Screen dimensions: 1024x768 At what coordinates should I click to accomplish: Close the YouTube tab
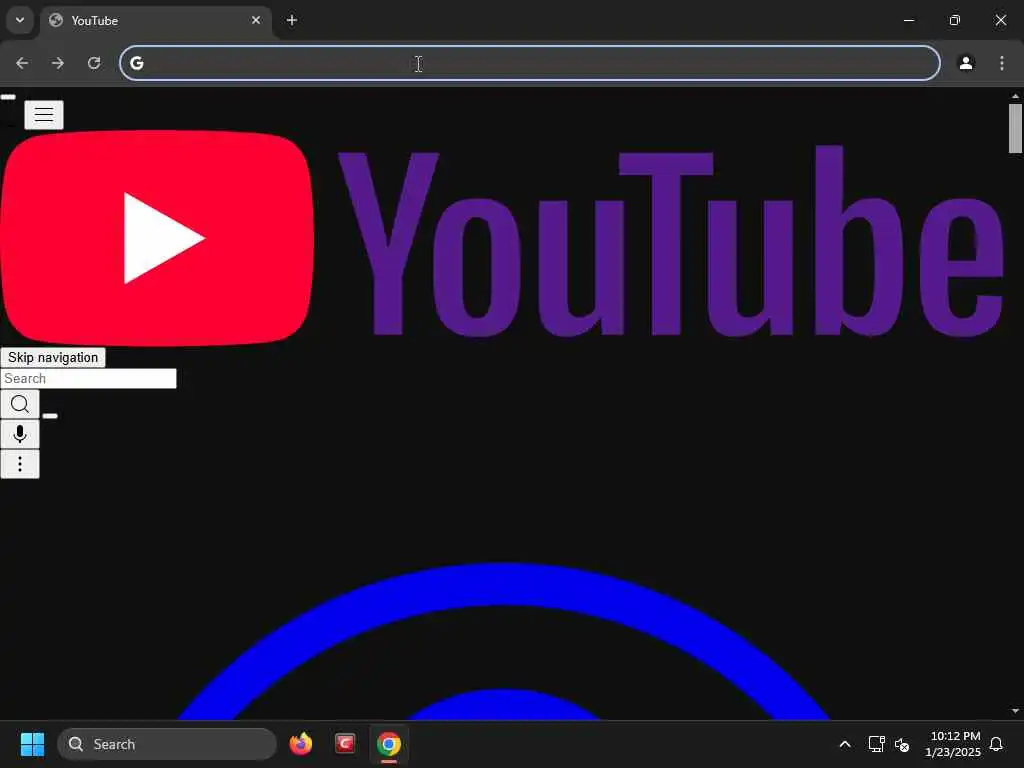point(256,20)
